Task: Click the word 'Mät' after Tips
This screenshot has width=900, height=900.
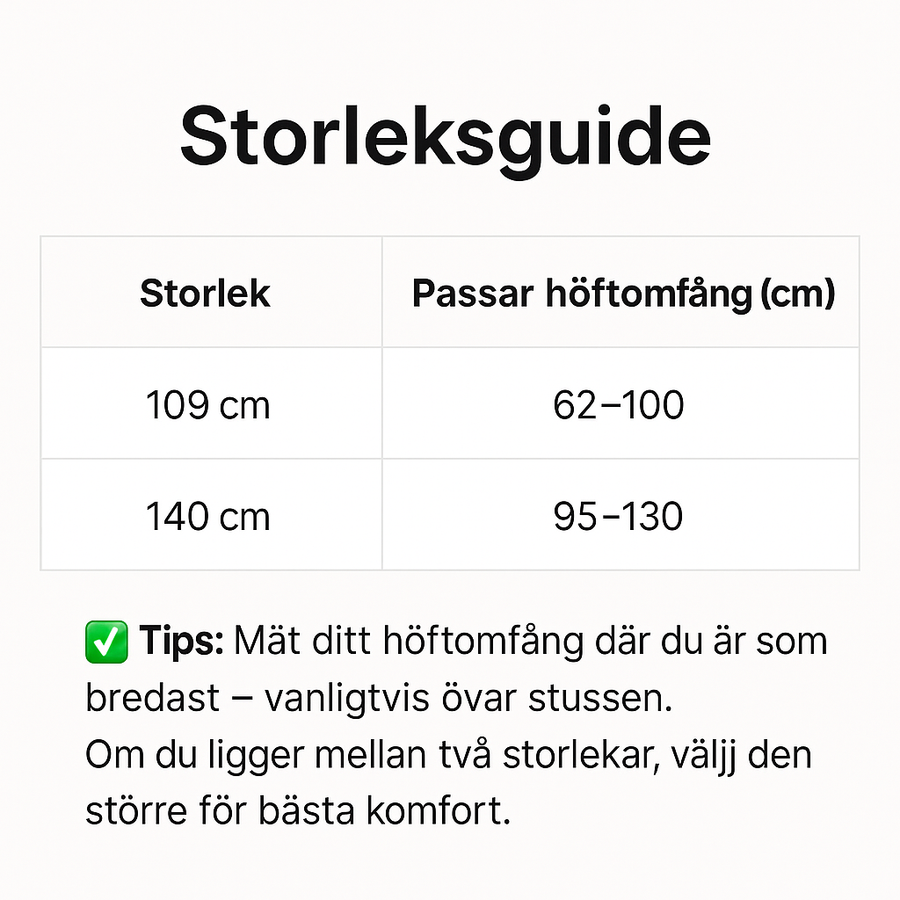Action: [267, 641]
